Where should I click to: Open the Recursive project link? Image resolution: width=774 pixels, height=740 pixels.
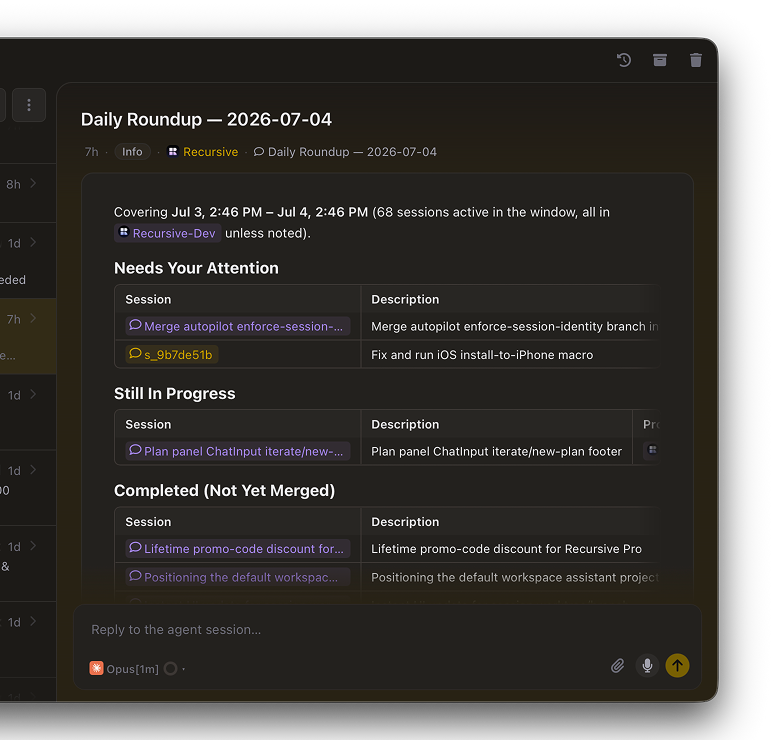tap(203, 152)
